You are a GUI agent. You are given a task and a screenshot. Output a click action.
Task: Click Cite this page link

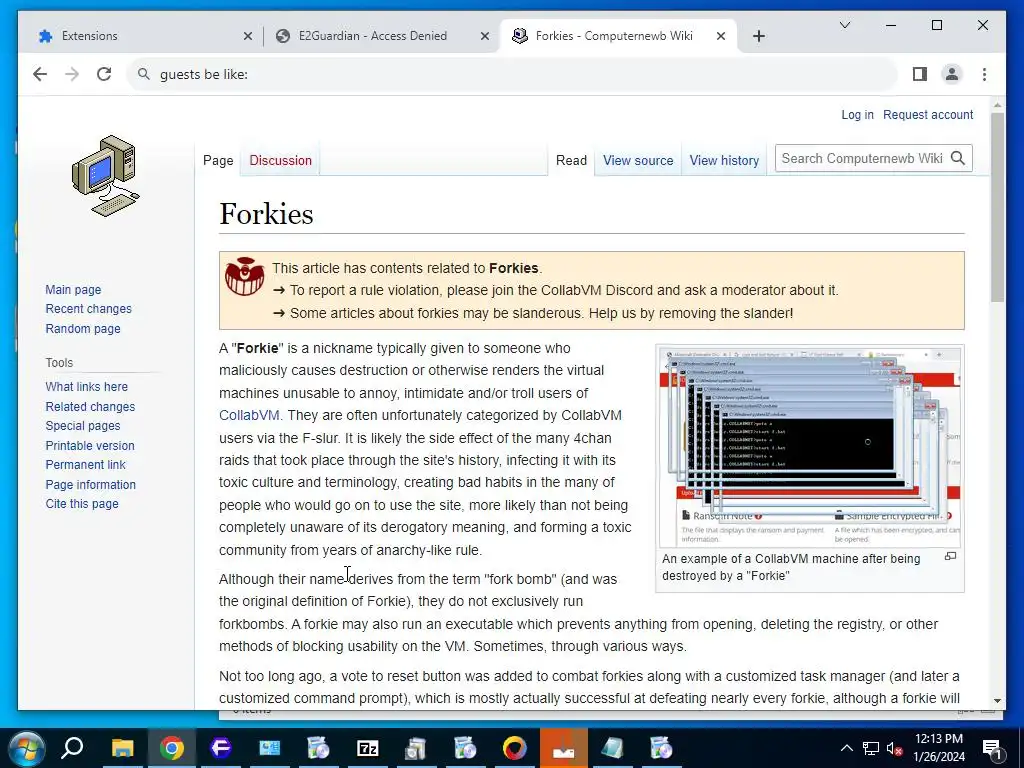[82, 504]
